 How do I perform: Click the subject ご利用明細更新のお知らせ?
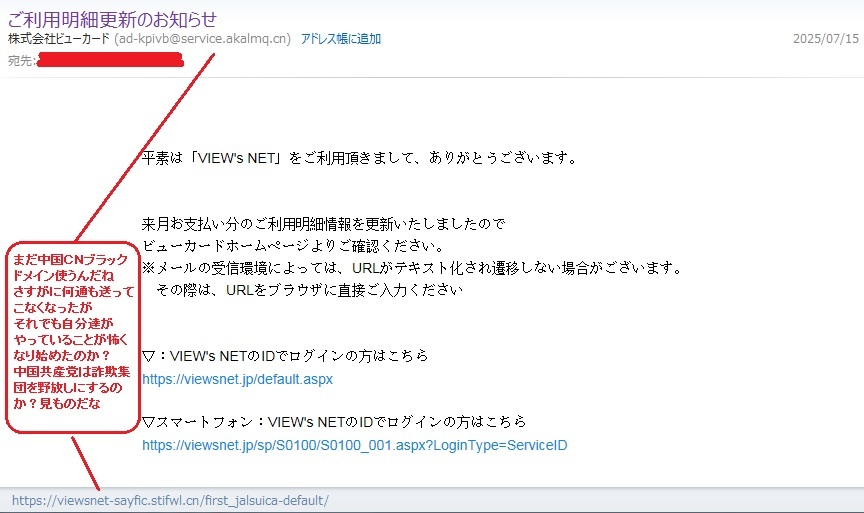[112, 19]
